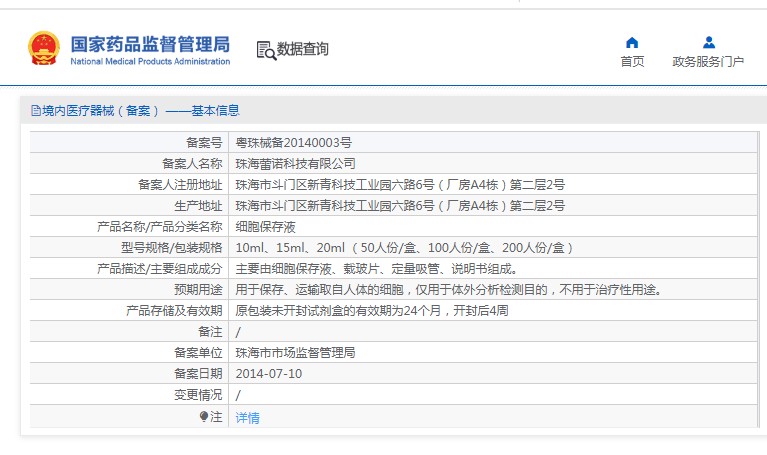Viewport: 767px width, 455px height.
Task: Click the 预期用途 label
Action: coord(199,290)
